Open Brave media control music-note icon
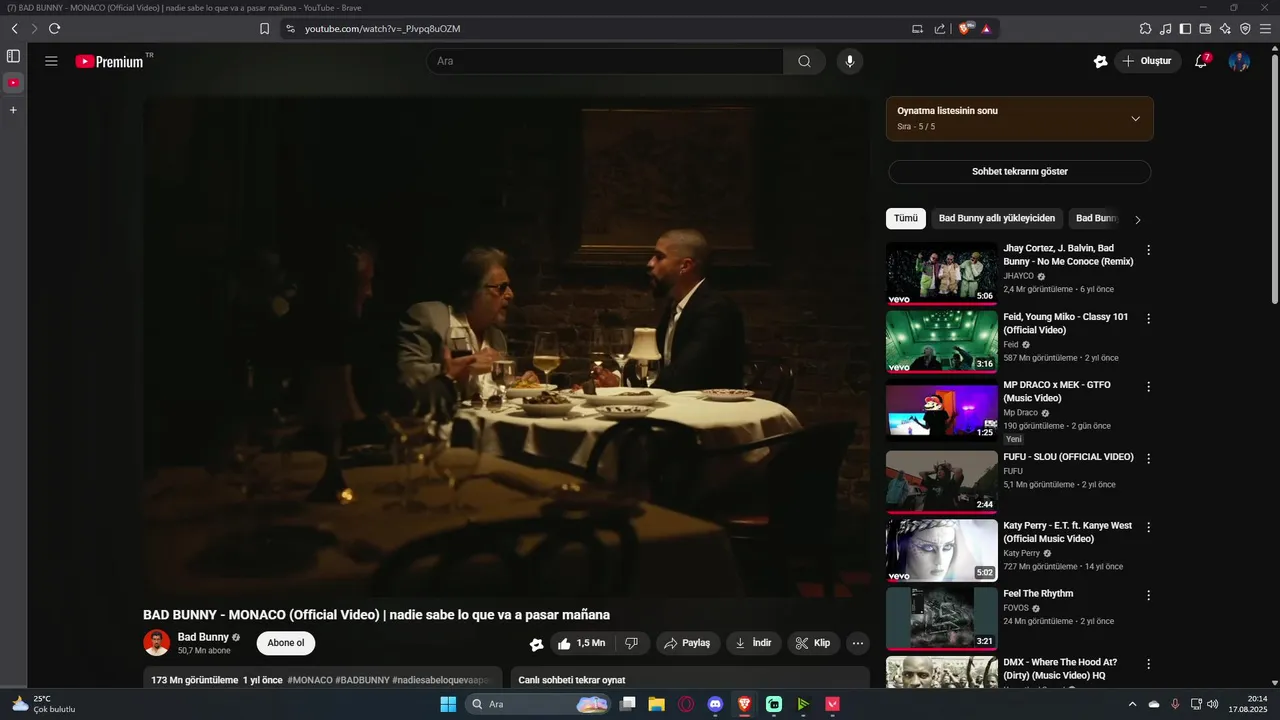1280x720 pixels. [x=1166, y=29]
